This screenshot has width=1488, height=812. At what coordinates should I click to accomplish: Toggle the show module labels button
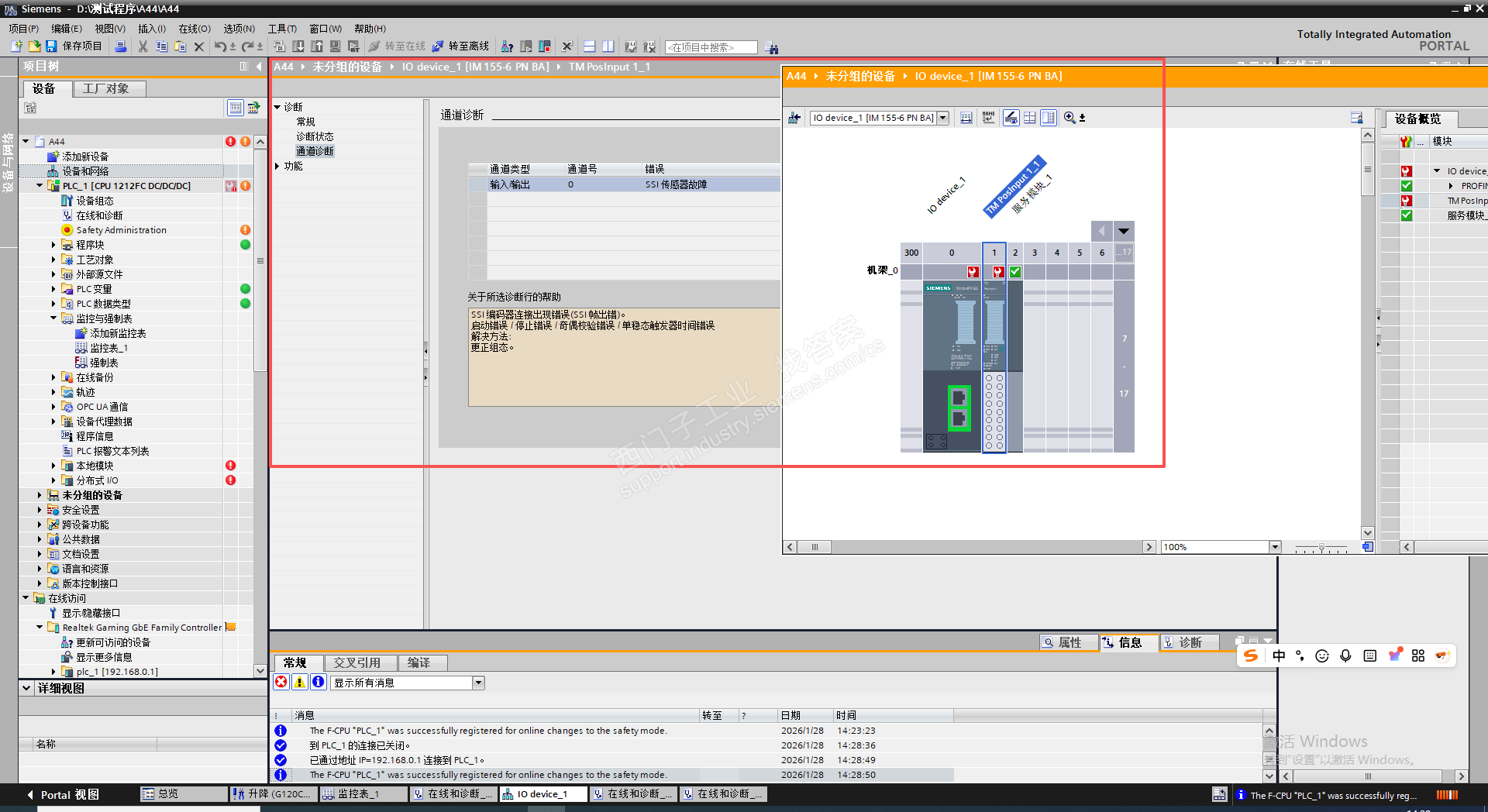click(x=1011, y=118)
